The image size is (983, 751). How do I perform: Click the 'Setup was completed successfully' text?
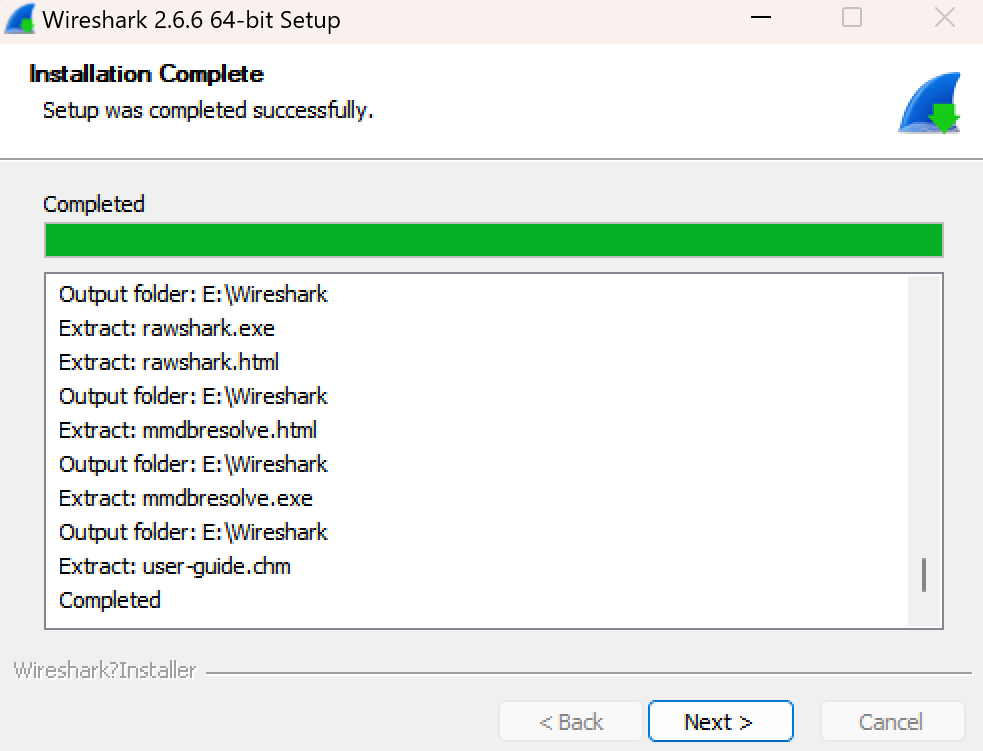pyautogui.click(x=208, y=110)
